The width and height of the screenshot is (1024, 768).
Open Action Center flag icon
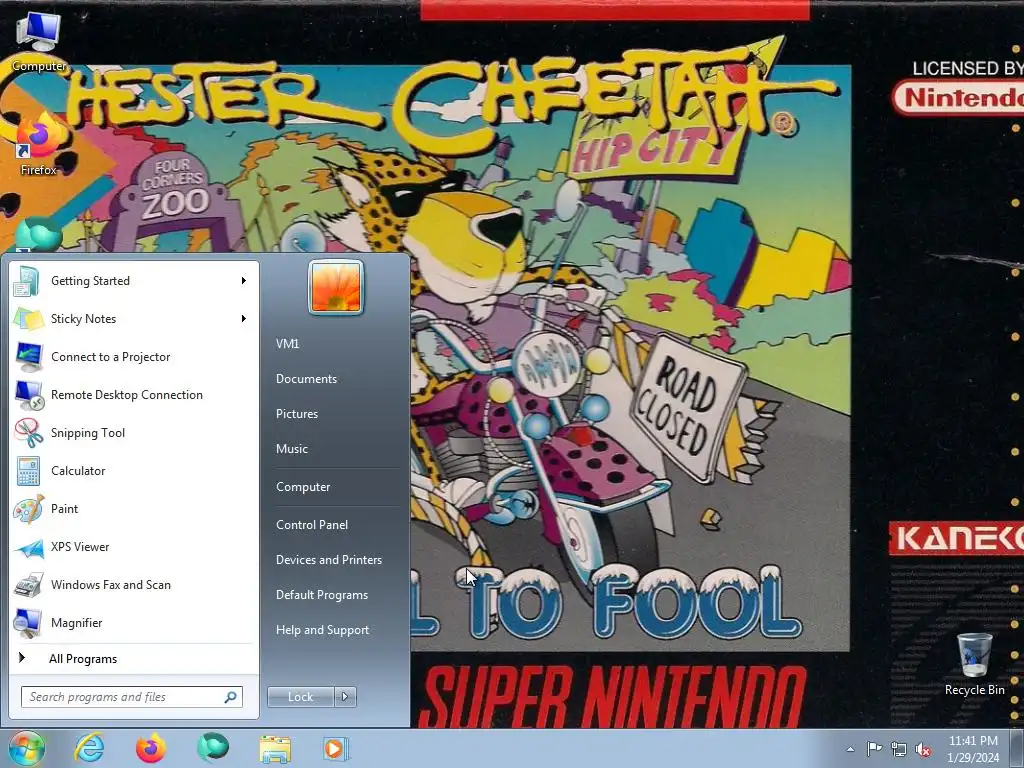tap(874, 749)
